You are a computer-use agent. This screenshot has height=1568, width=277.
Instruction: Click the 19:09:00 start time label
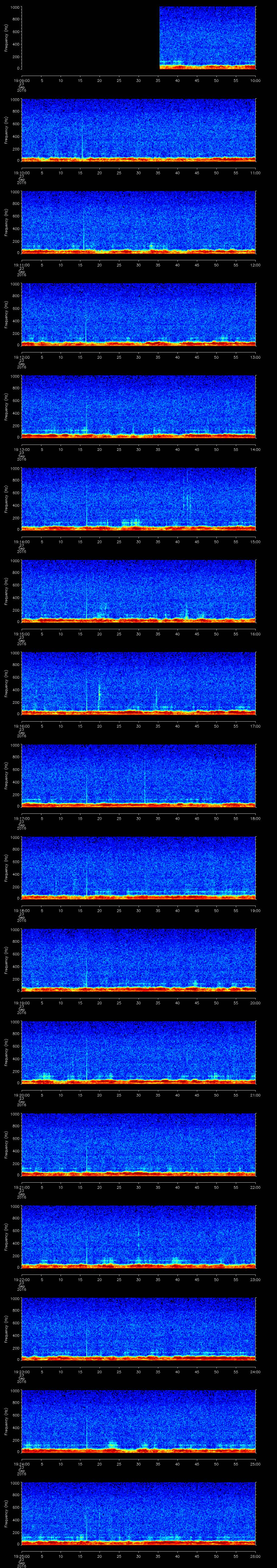point(22,80)
